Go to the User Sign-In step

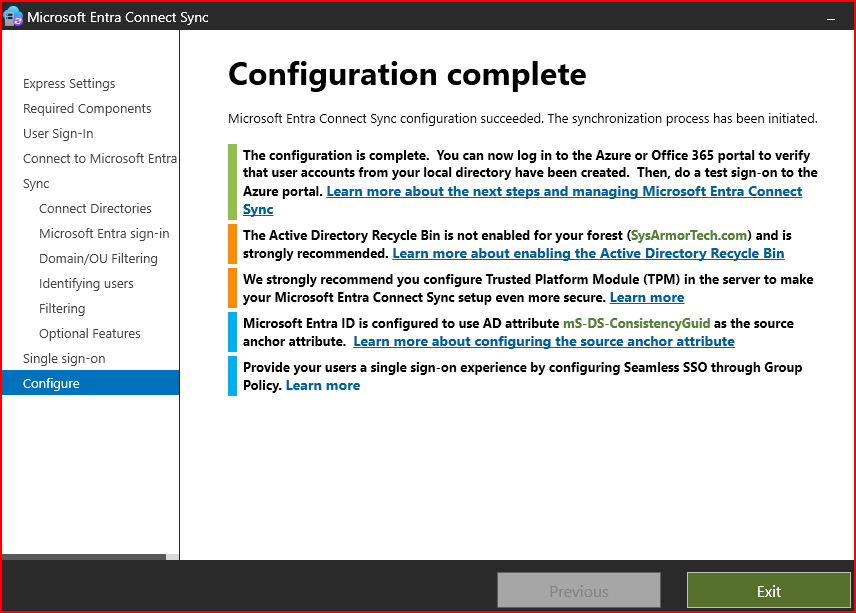click(58, 134)
